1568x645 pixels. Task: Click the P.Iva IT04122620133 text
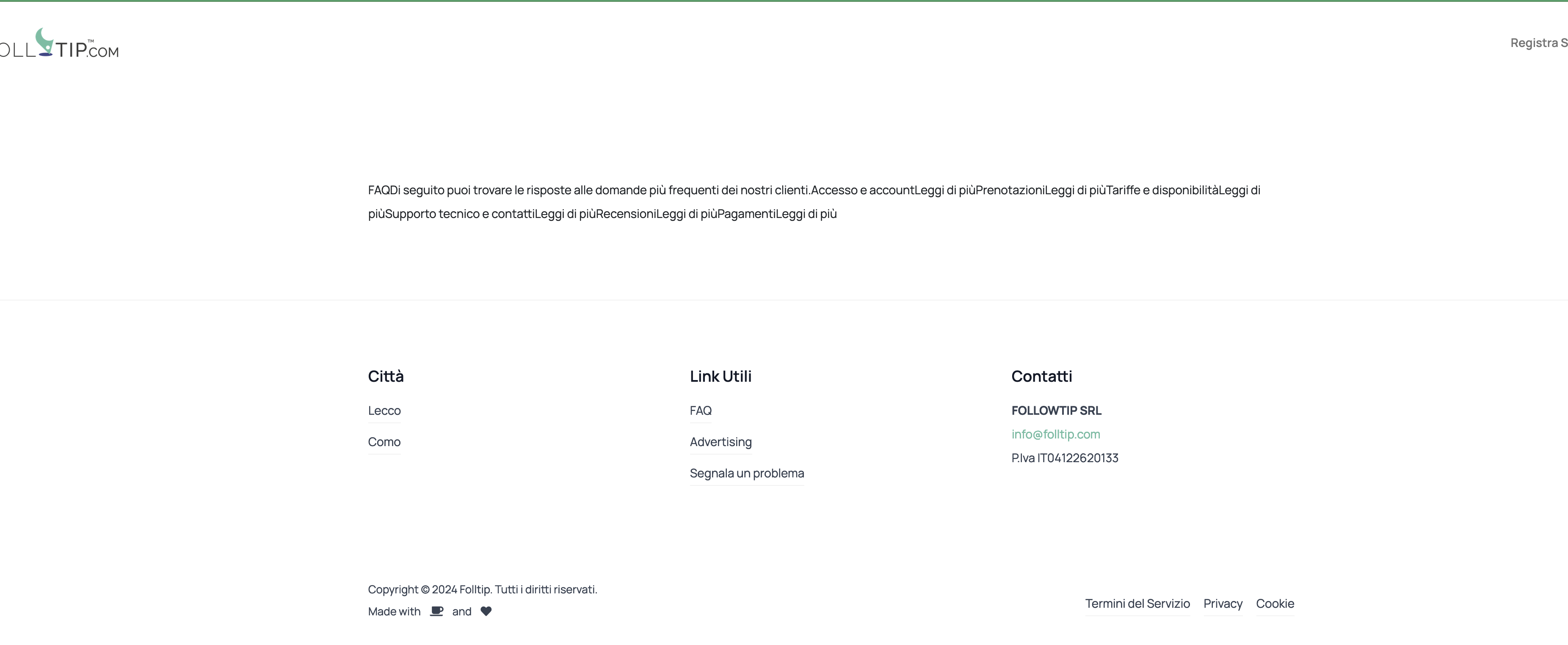(x=1065, y=458)
